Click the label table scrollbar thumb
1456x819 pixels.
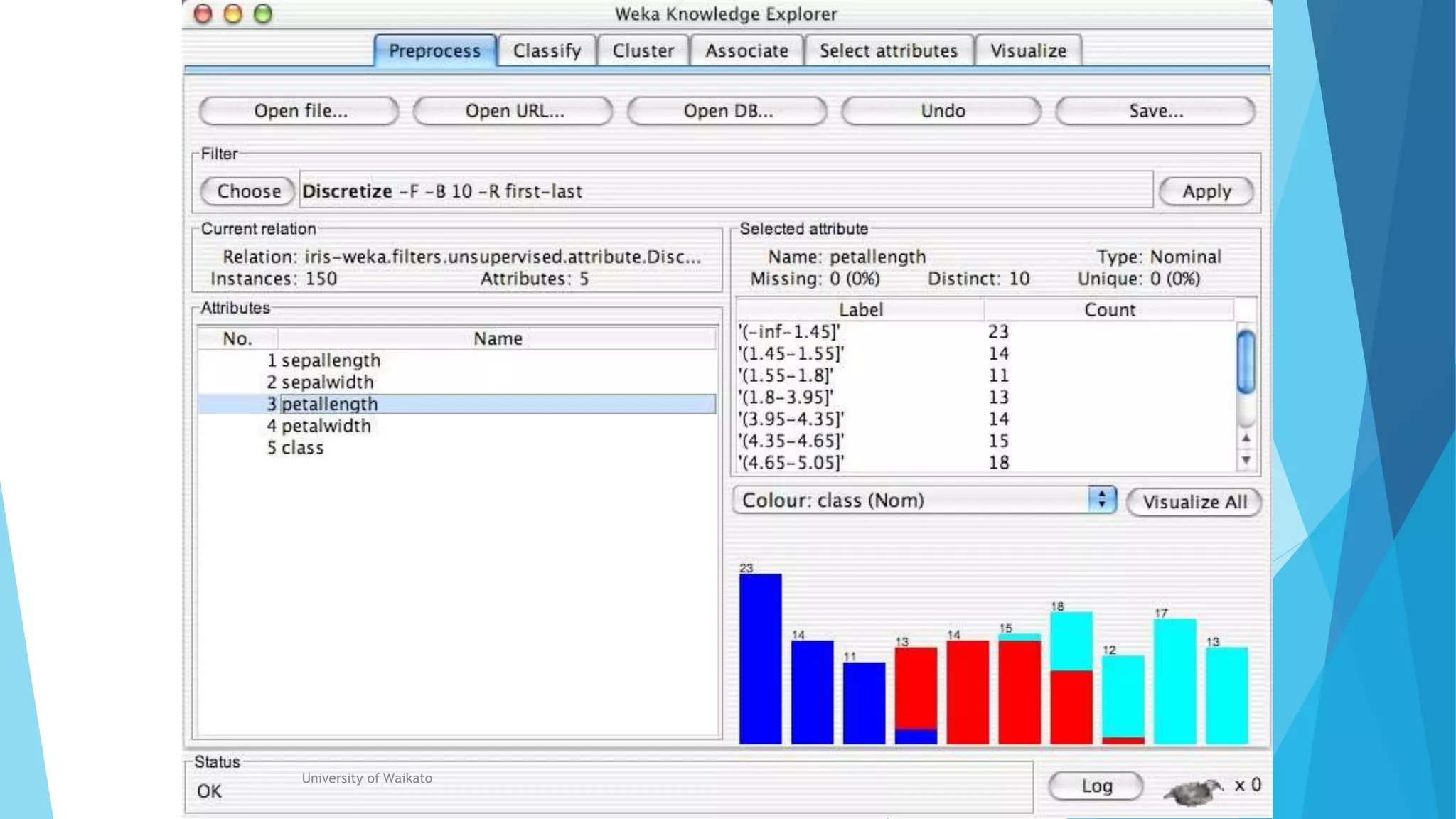(x=1246, y=361)
